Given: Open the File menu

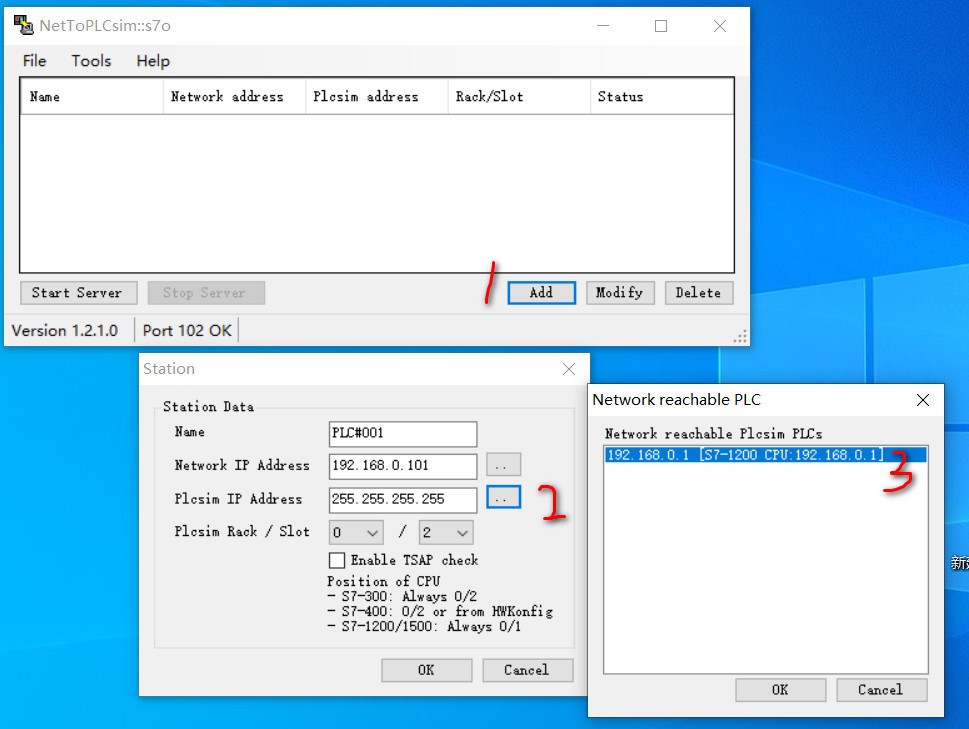Looking at the screenshot, I should [34, 61].
